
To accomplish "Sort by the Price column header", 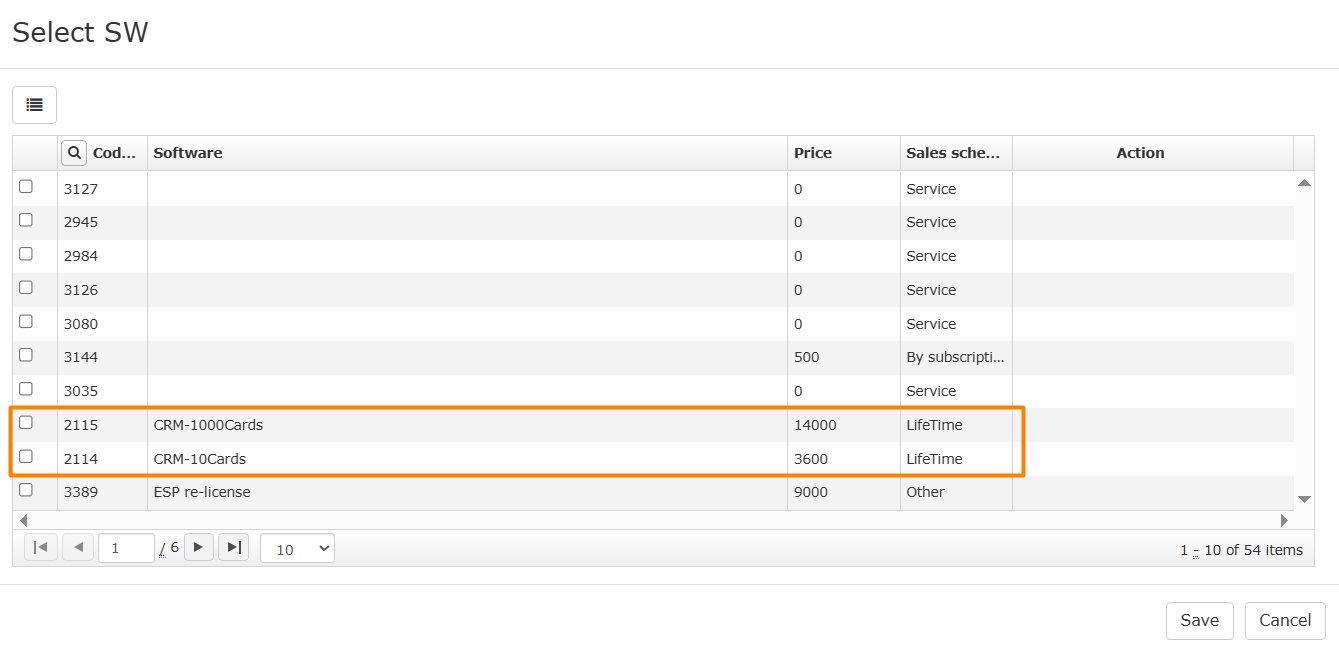I will 812,153.
